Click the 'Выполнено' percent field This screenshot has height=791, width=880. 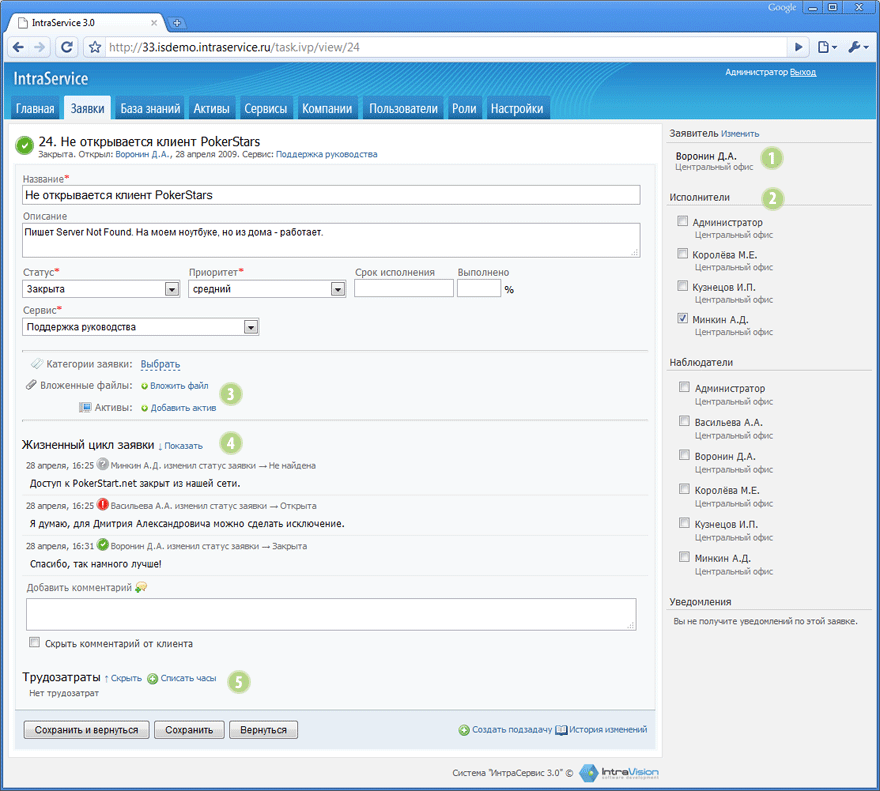pyautogui.click(x=479, y=289)
